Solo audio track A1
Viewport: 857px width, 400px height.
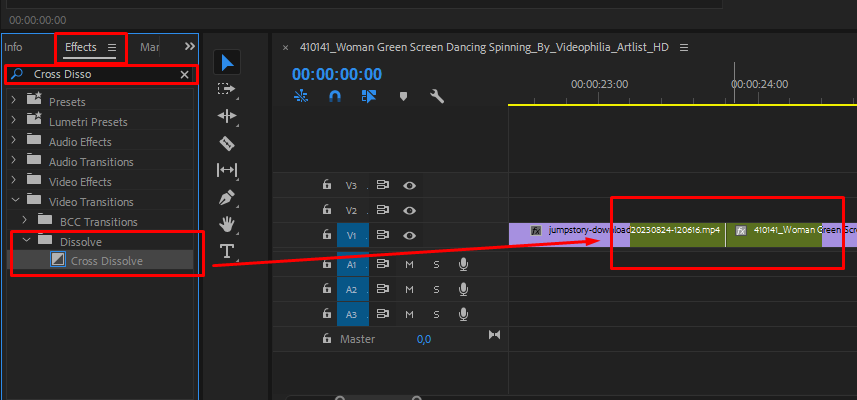coord(436,265)
